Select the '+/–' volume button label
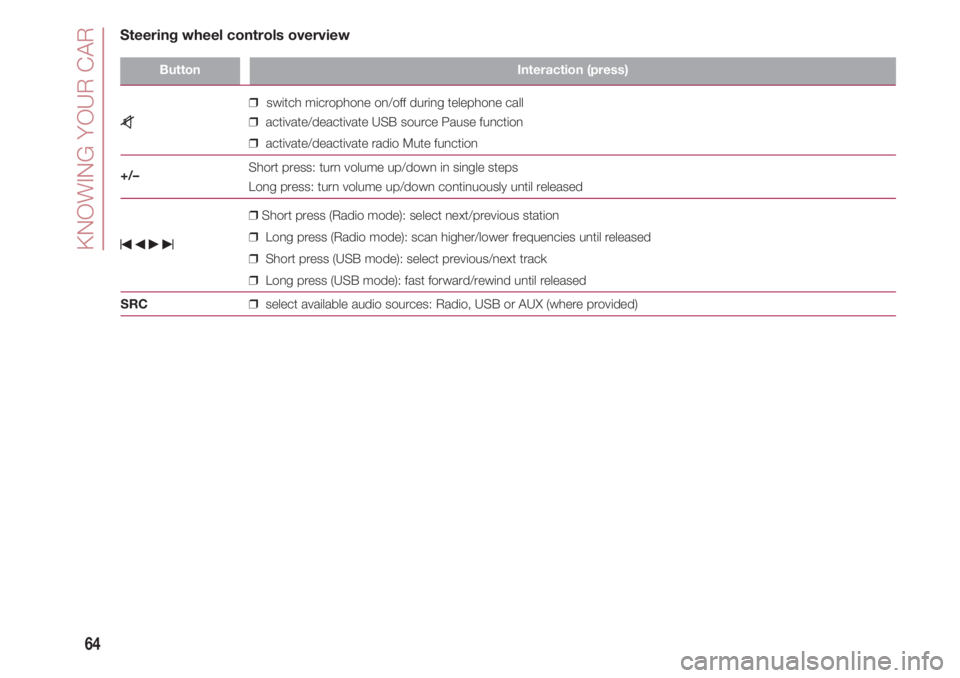The image size is (960, 678). [x=130, y=176]
